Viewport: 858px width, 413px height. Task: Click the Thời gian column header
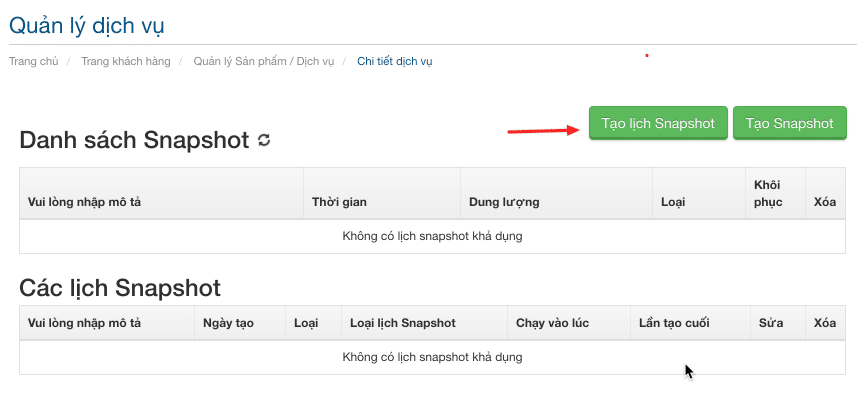(x=340, y=202)
